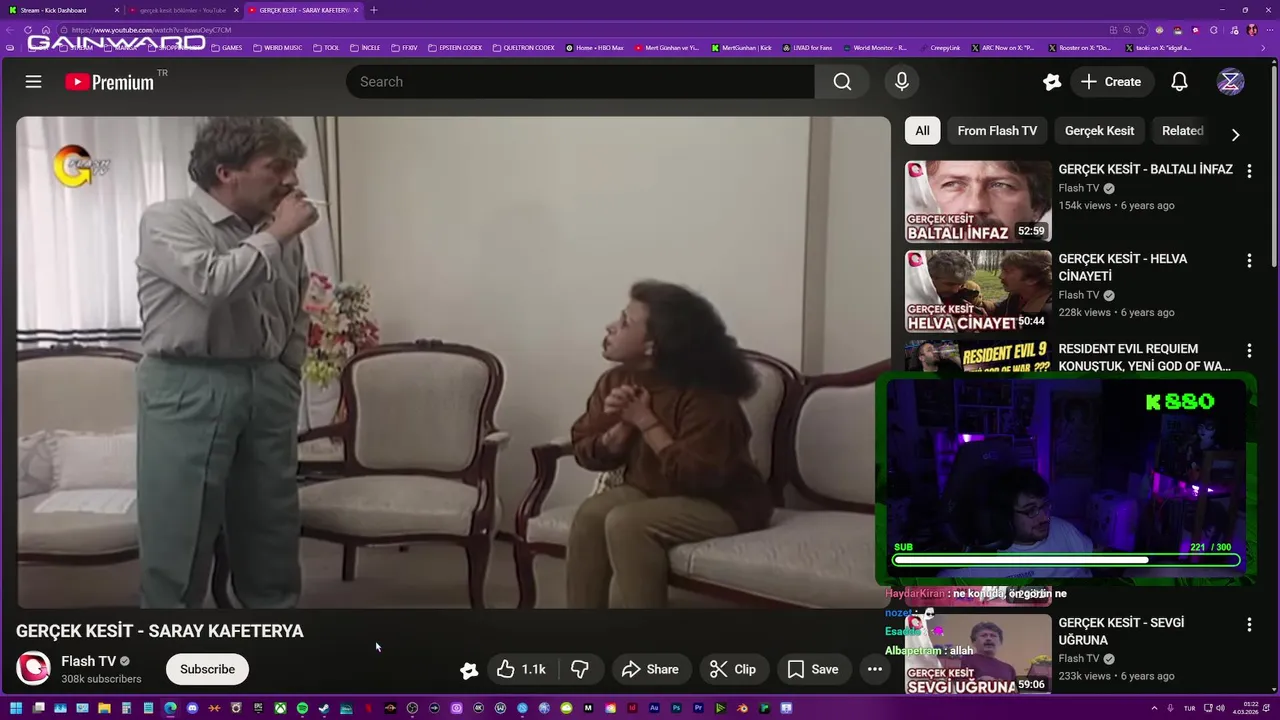Select the Related chip

coord(1182,131)
